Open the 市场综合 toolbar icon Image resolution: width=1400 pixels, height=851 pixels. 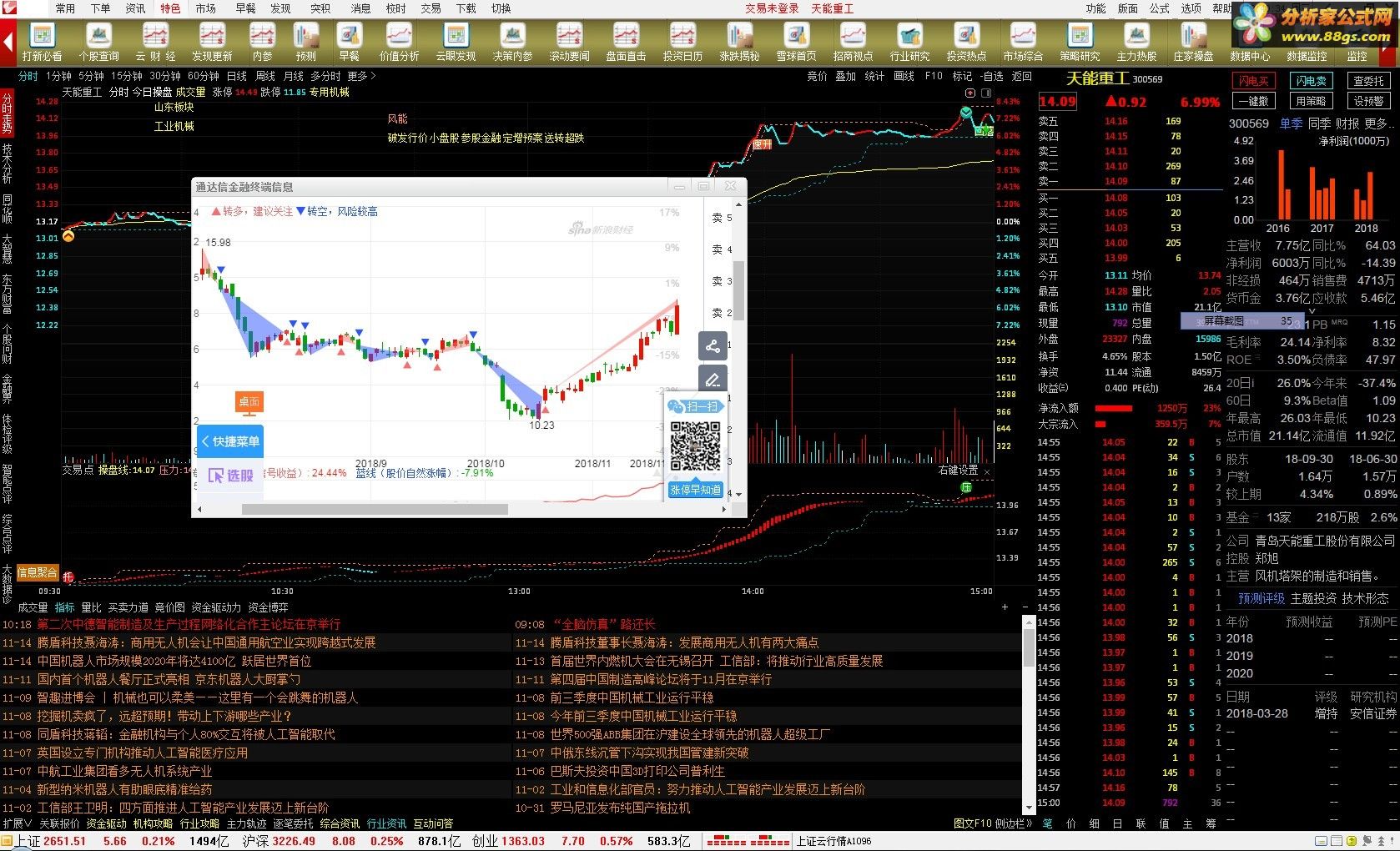pos(1023,42)
